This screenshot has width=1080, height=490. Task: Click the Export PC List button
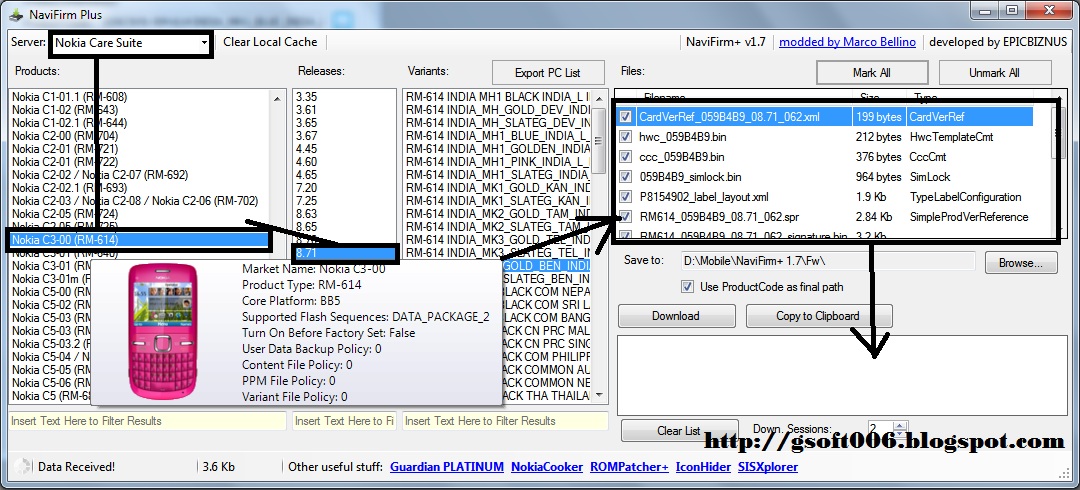tap(548, 72)
